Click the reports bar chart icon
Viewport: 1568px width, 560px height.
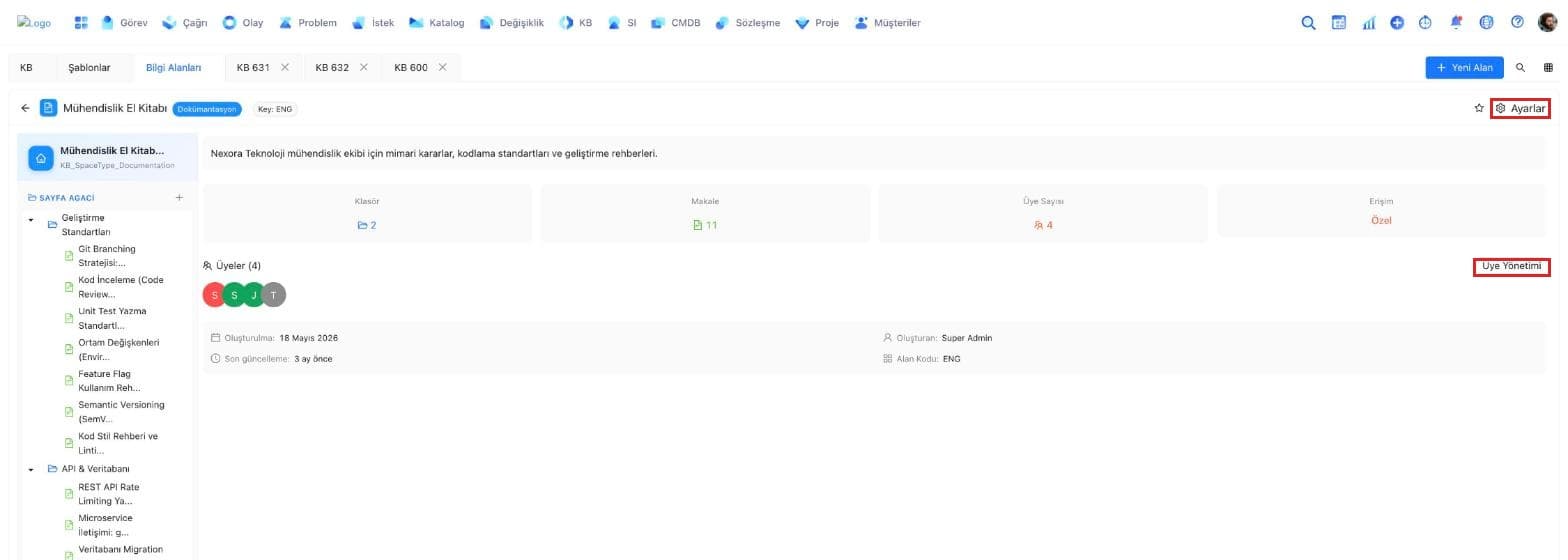point(1368,22)
